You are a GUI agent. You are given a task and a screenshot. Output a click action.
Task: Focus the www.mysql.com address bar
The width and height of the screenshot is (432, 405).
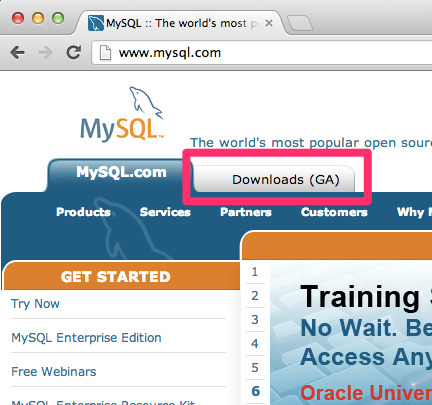[x=262, y=53]
